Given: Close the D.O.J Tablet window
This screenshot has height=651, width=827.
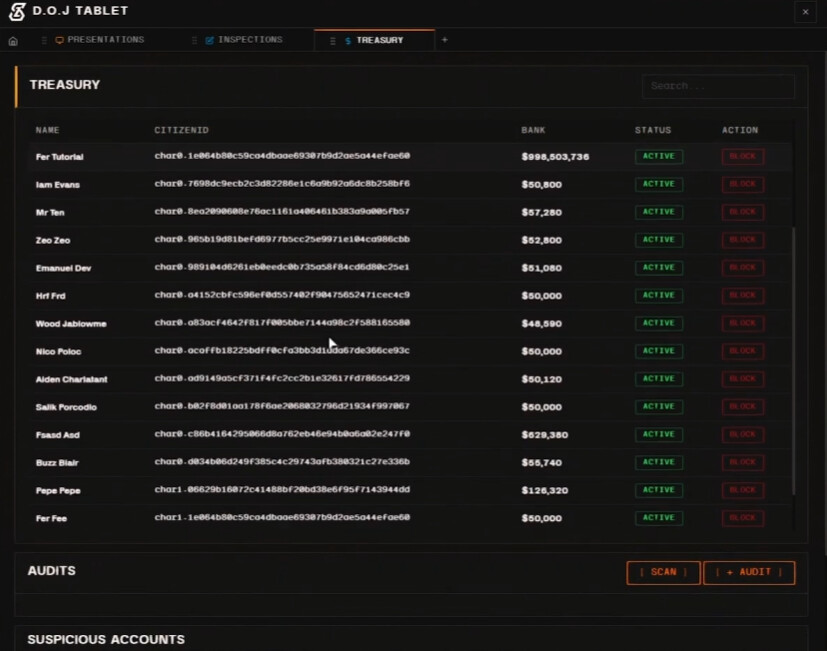Looking at the screenshot, I should pyautogui.click(x=805, y=12).
